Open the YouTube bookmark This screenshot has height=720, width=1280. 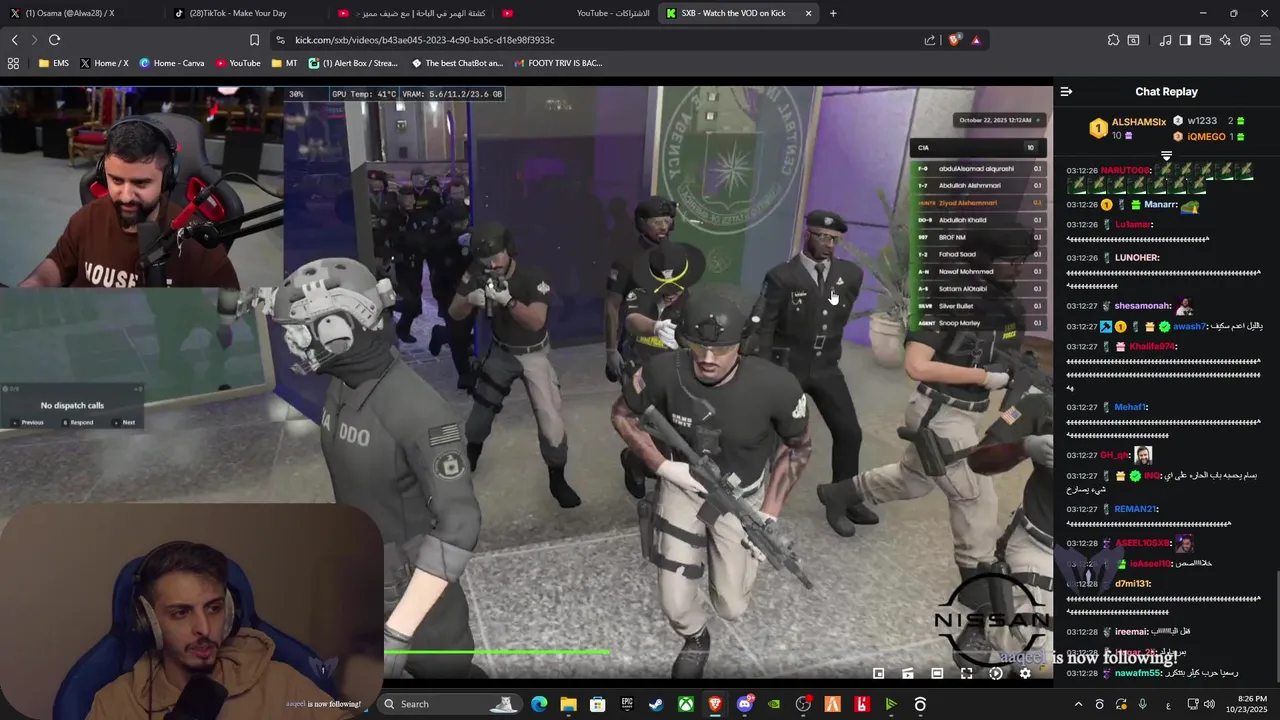238,63
